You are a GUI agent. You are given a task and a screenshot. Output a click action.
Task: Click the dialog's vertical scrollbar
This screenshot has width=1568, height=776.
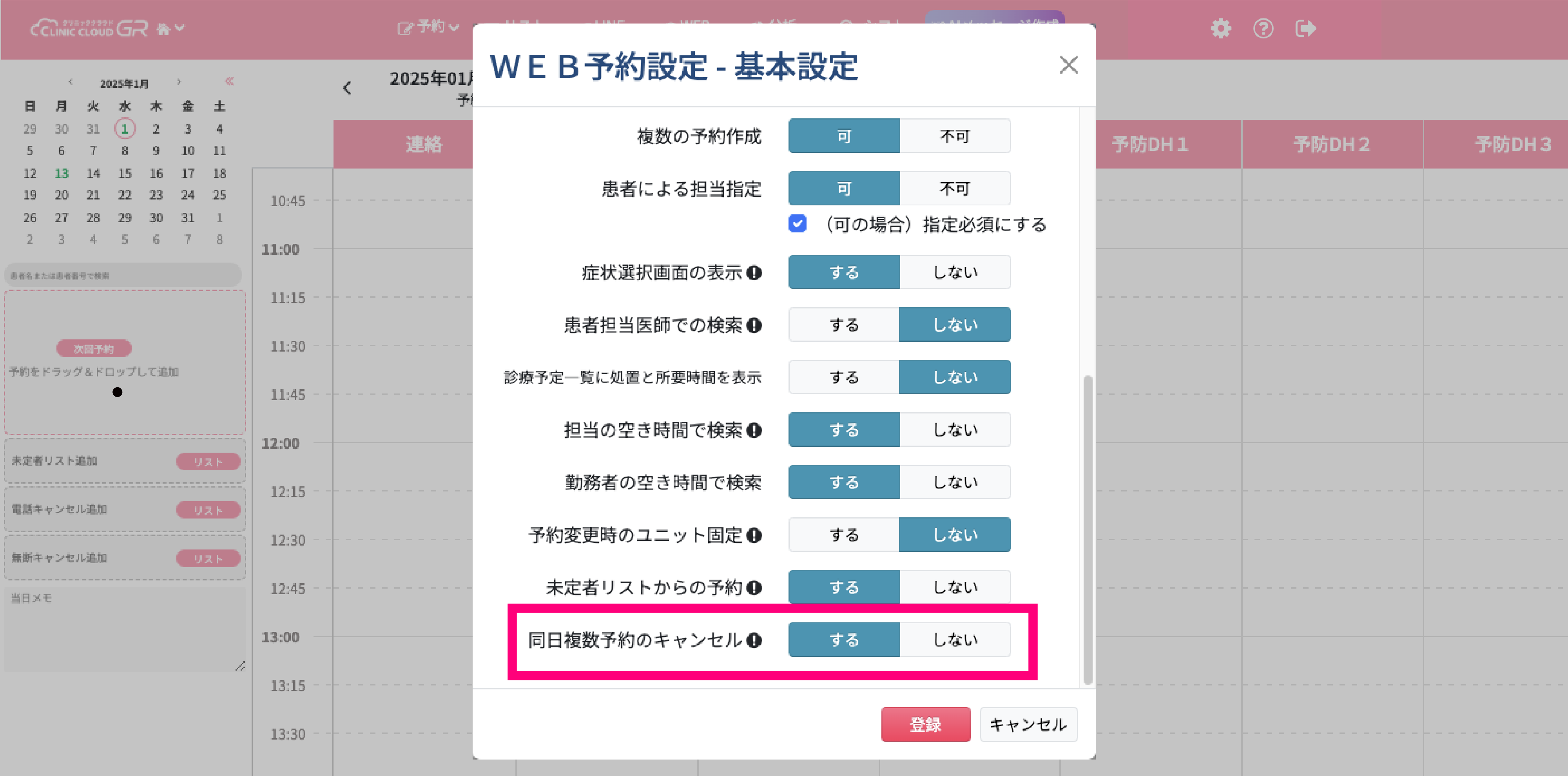pos(1088,529)
